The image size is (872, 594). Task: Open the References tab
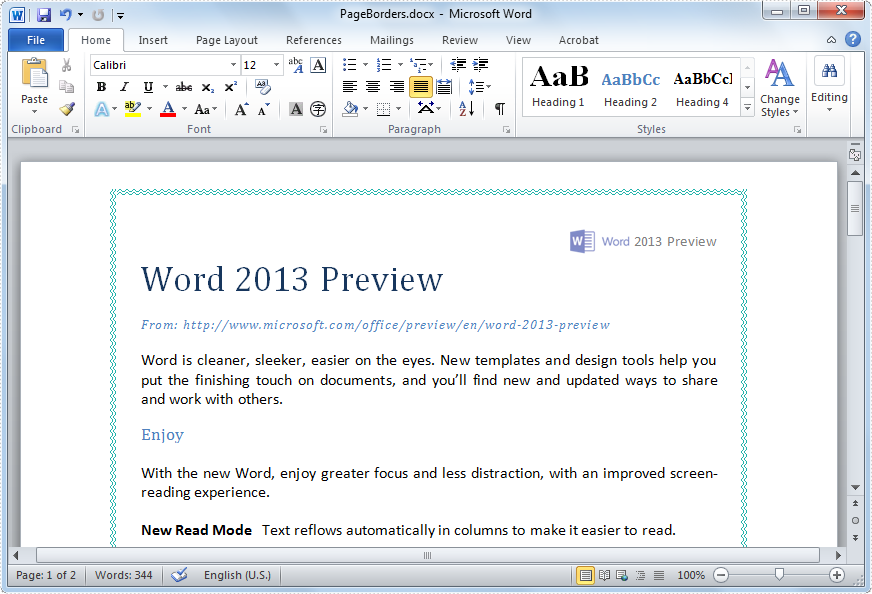click(314, 40)
